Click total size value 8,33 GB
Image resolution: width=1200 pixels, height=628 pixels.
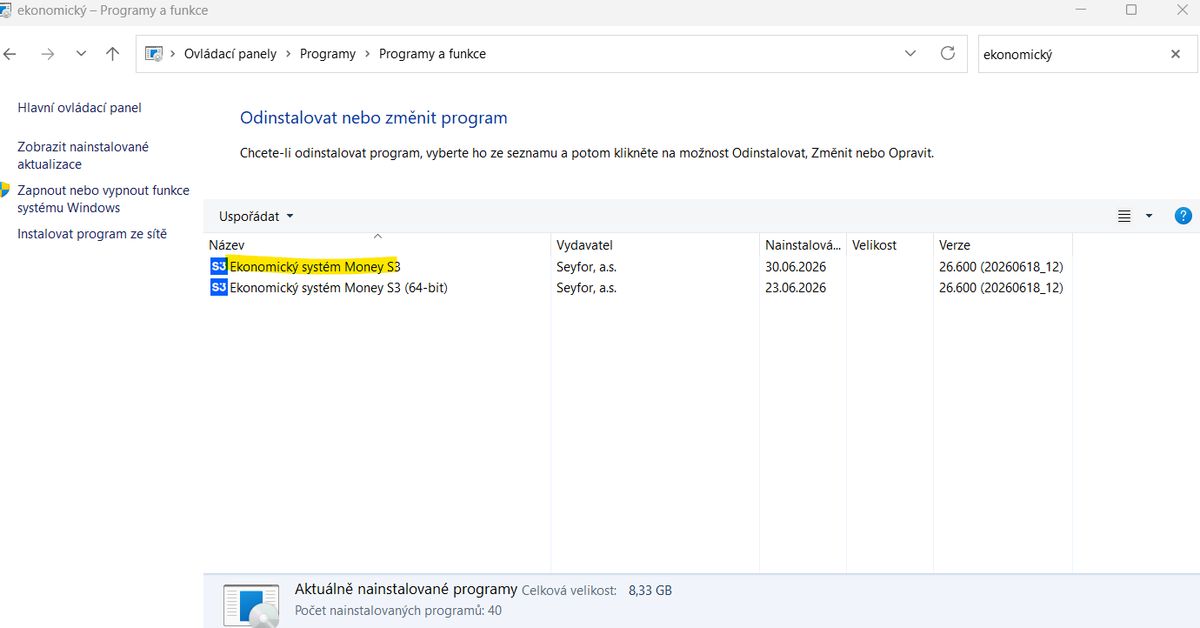click(650, 590)
